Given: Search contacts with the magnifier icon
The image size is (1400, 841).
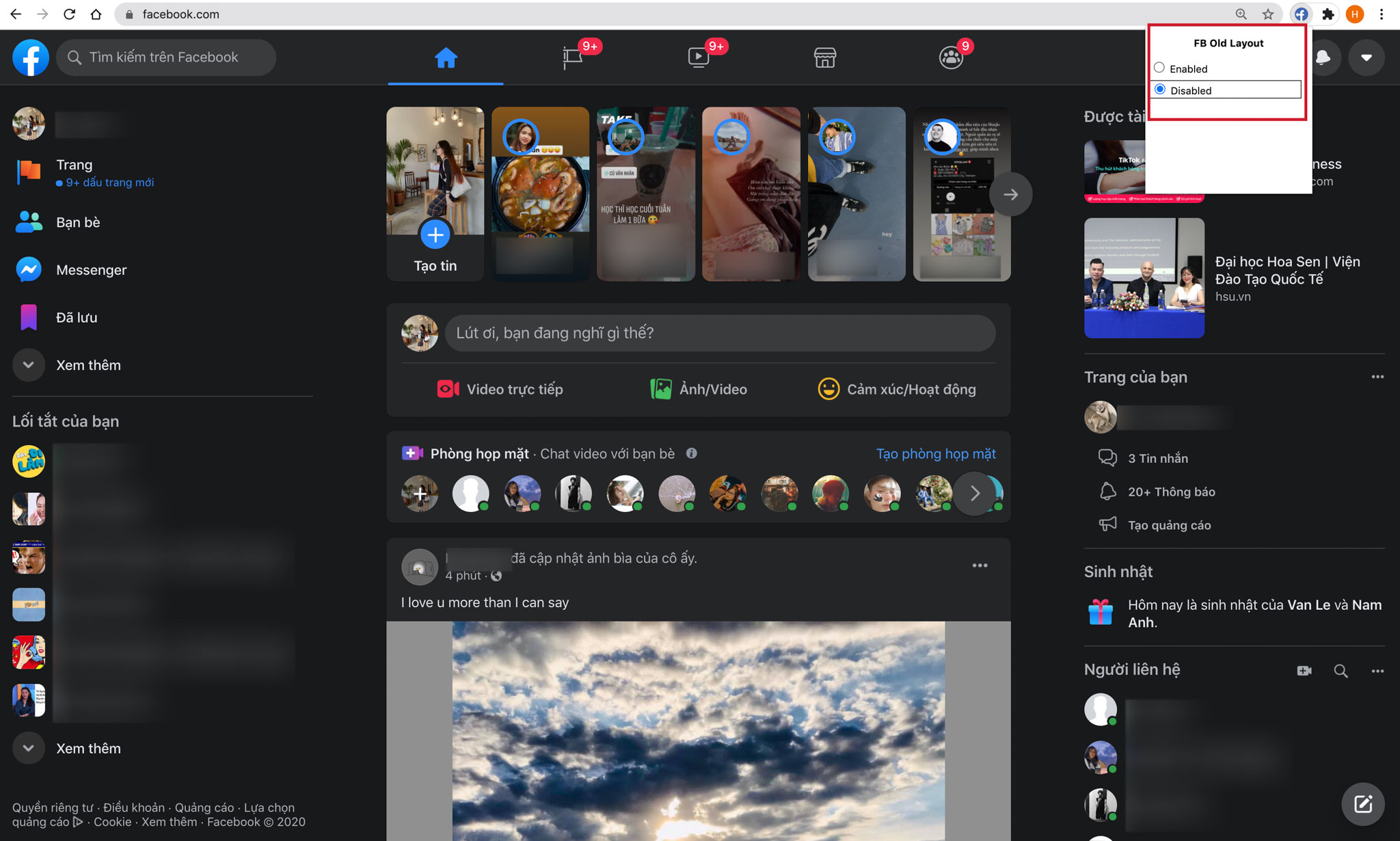Looking at the screenshot, I should pyautogui.click(x=1341, y=671).
